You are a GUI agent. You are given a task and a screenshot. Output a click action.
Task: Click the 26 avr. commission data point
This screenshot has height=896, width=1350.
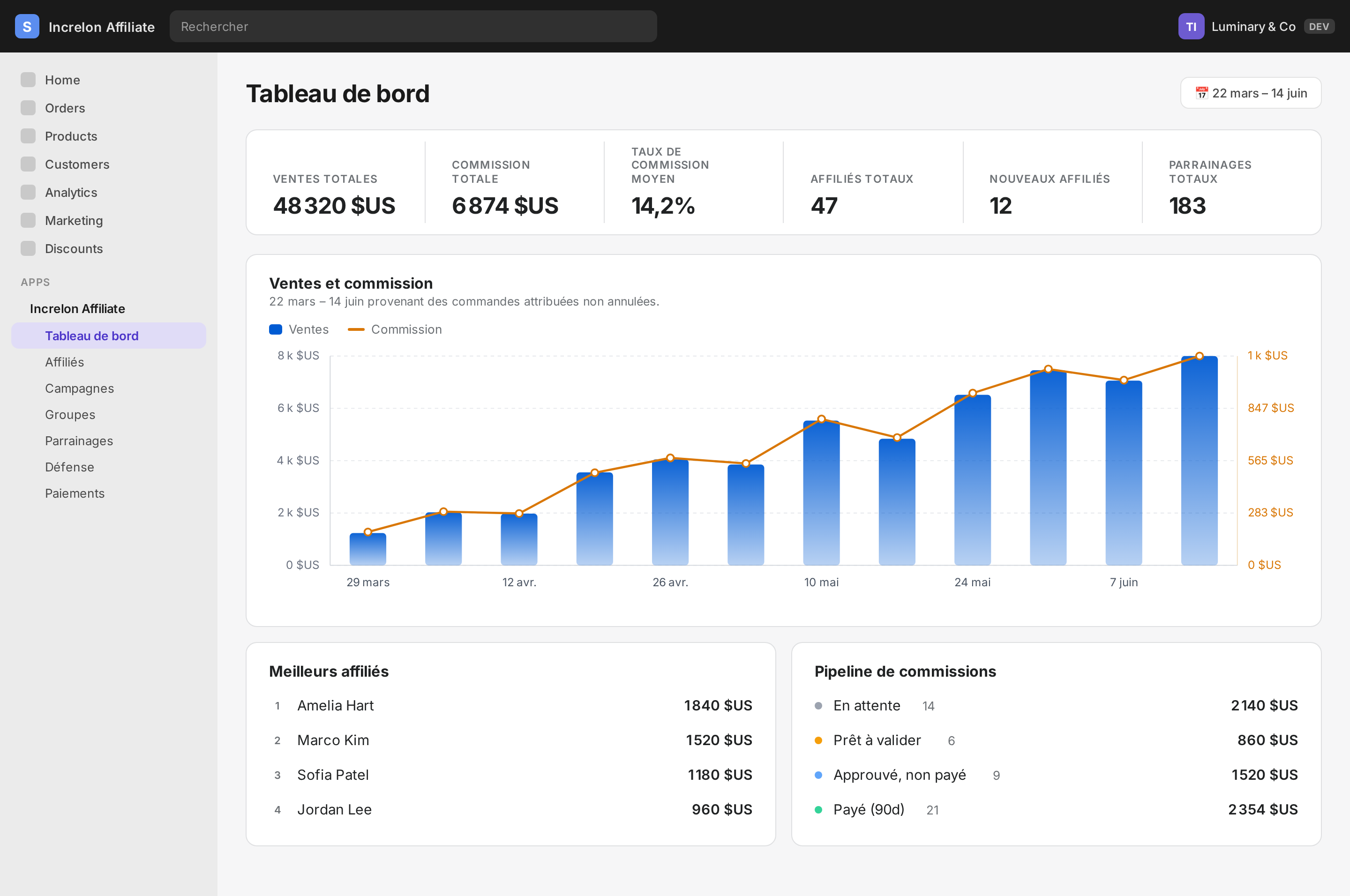pos(670,458)
